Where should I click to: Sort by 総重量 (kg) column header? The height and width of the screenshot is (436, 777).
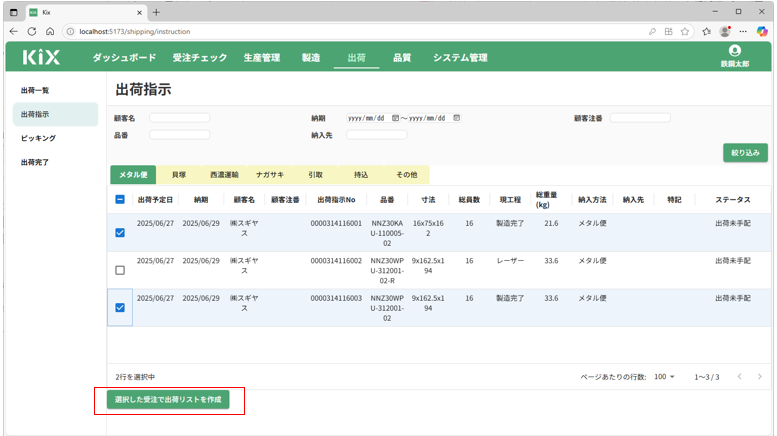546,200
